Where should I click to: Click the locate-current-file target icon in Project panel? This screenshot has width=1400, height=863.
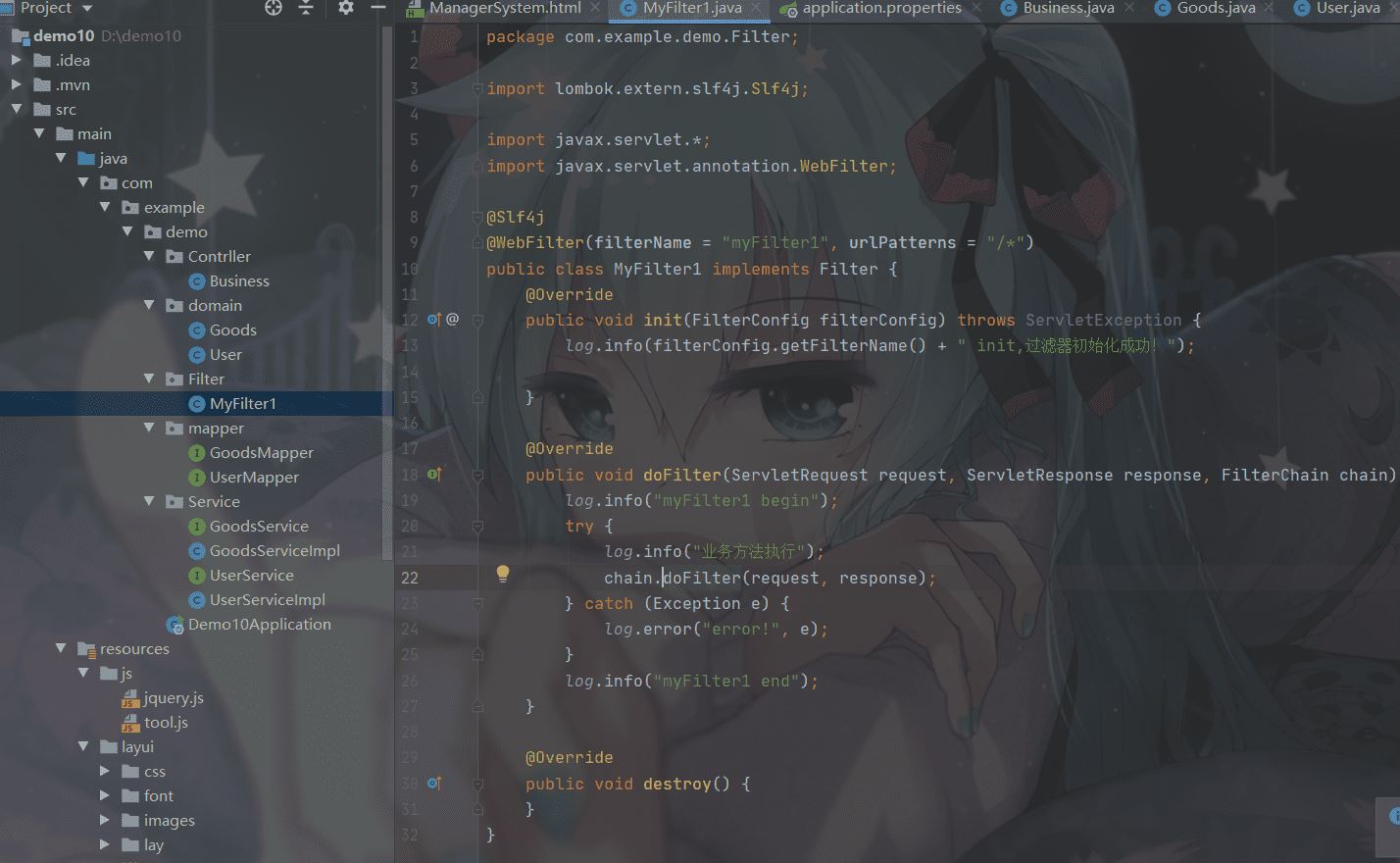pyautogui.click(x=274, y=8)
